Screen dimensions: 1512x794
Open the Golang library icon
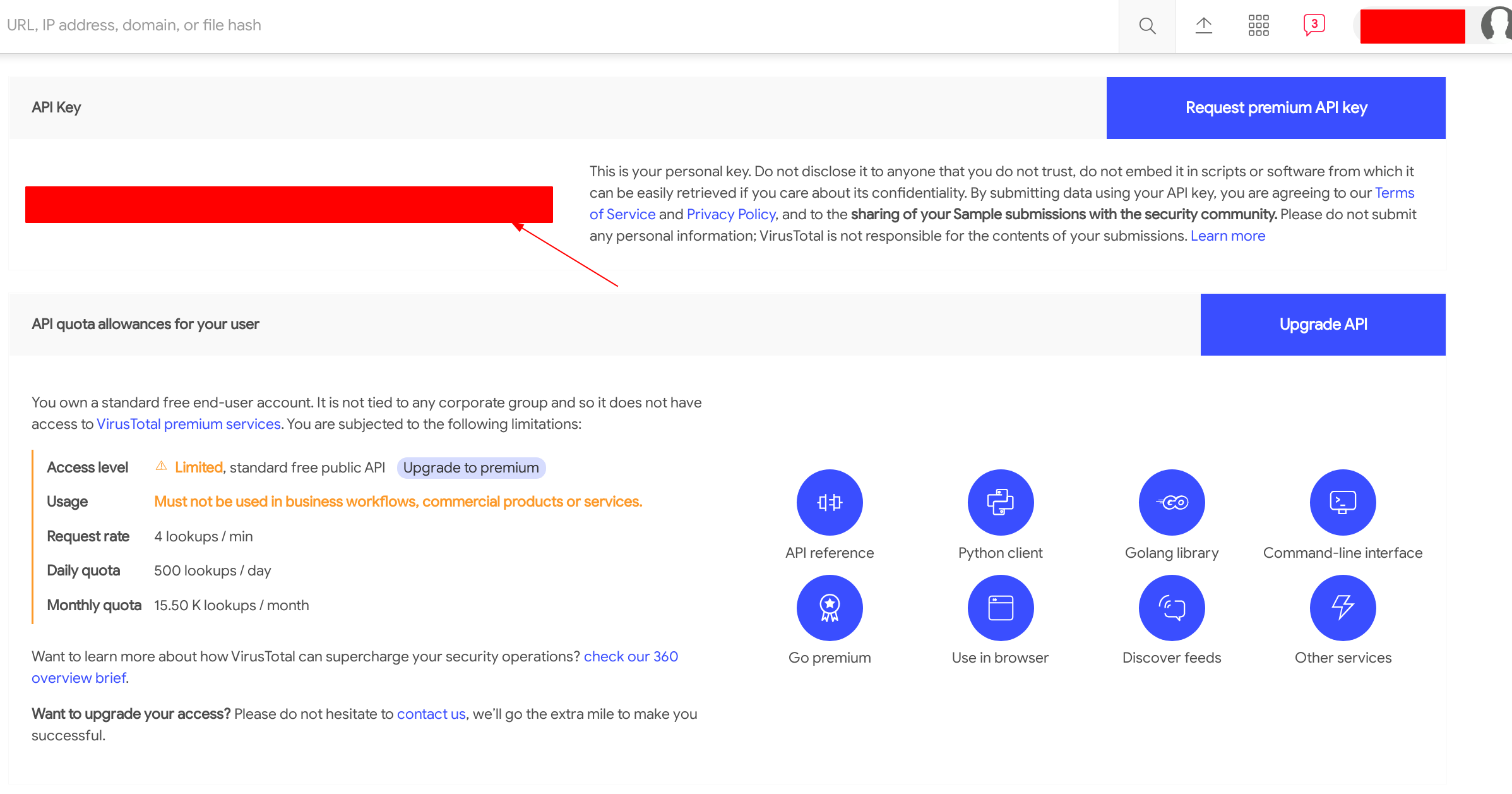click(x=1172, y=502)
